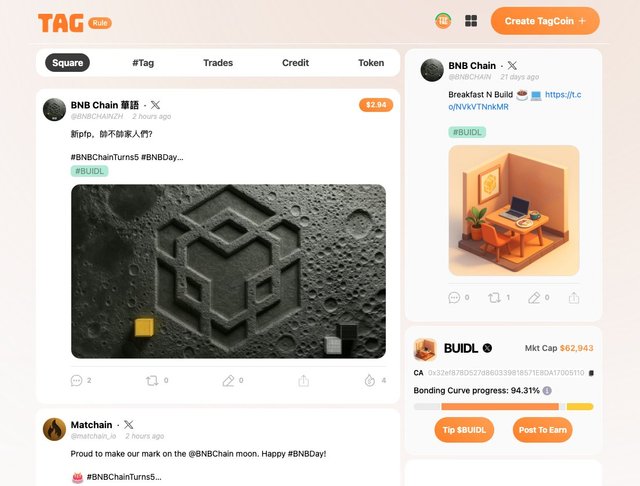Open X icon beside Matchain name
The height and width of the screenshot is (486, 640).
pyautogui.click(x=128, y=425)
